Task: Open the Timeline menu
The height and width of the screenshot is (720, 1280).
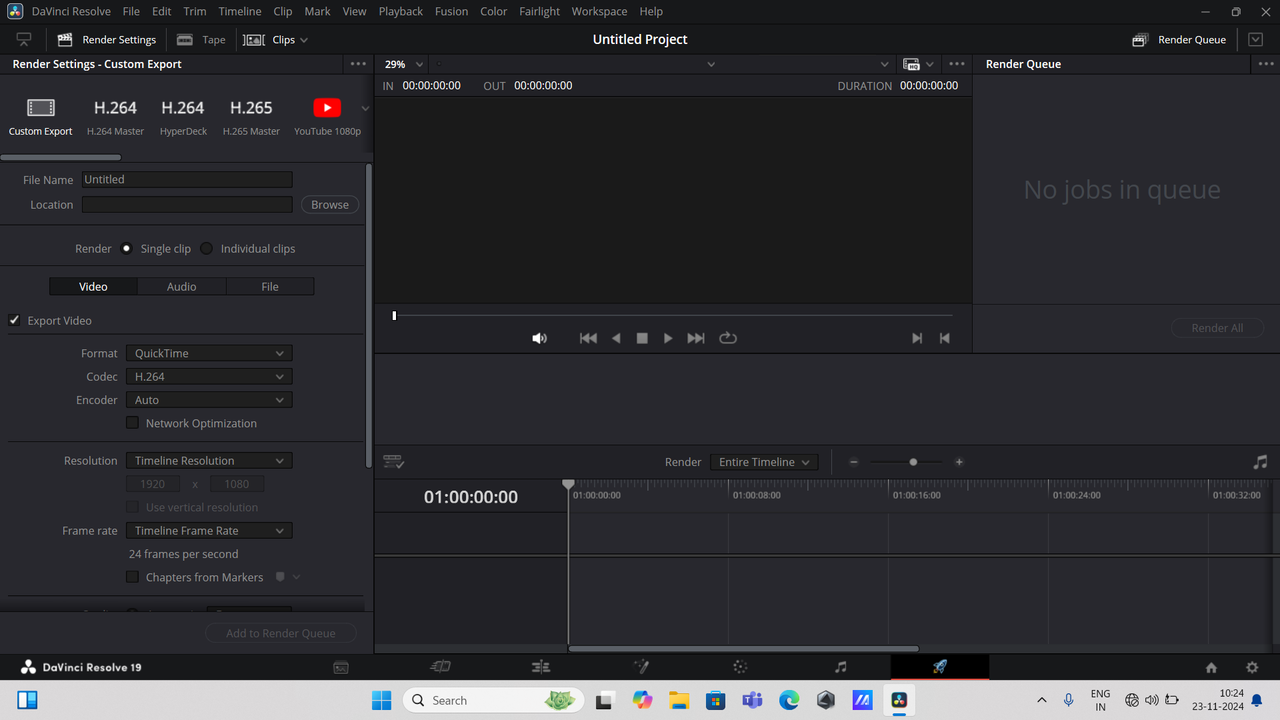Action: point(239,11)
